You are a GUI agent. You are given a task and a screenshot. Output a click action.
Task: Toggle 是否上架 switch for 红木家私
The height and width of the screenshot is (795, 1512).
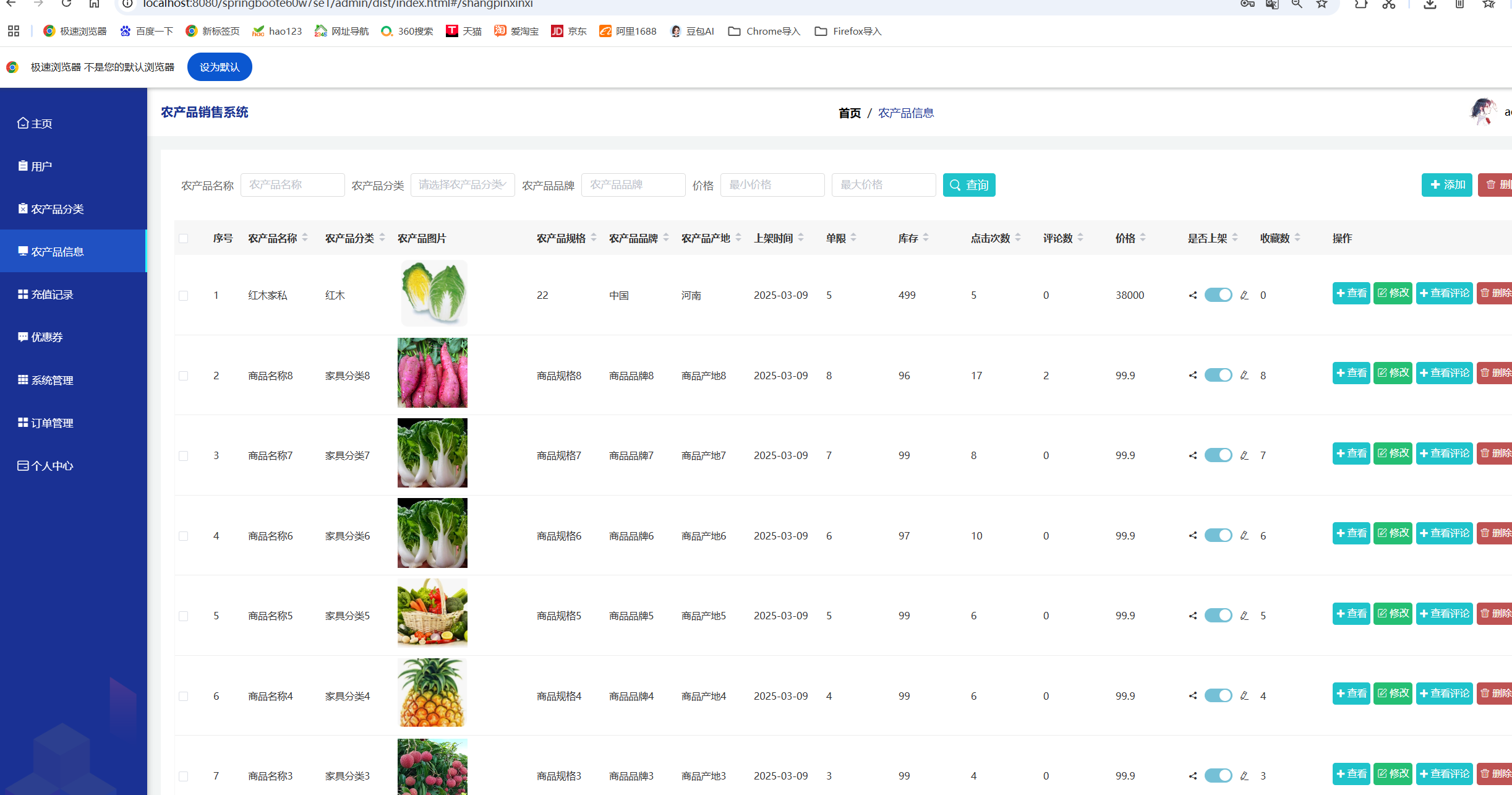[1218, 295]
